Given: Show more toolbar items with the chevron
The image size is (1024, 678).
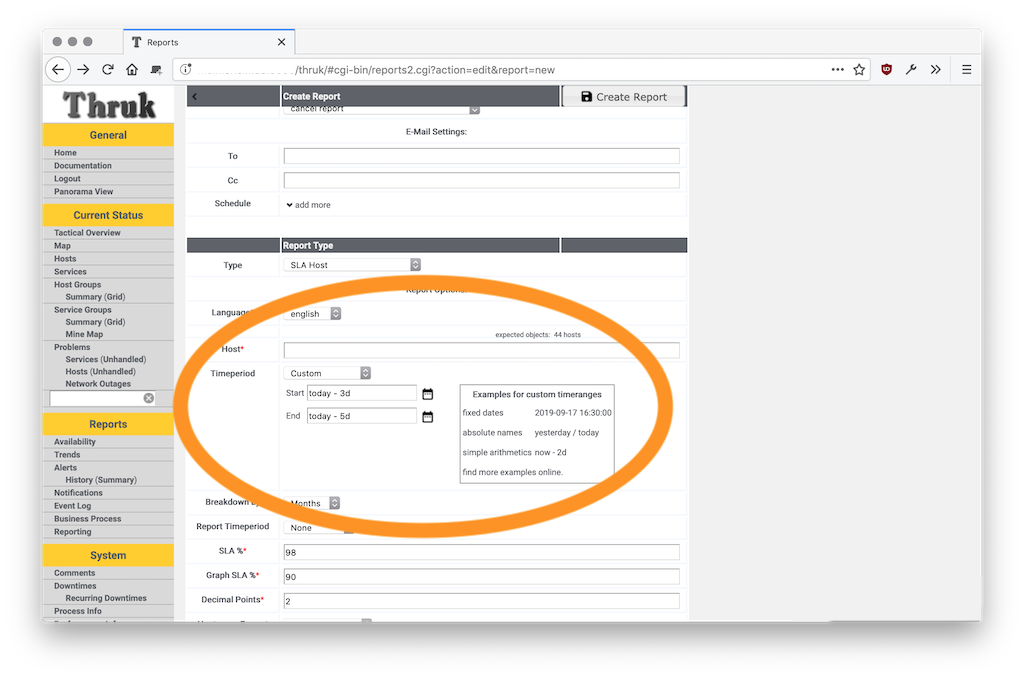Looking at the screenshot, I should tap(936, 70).
